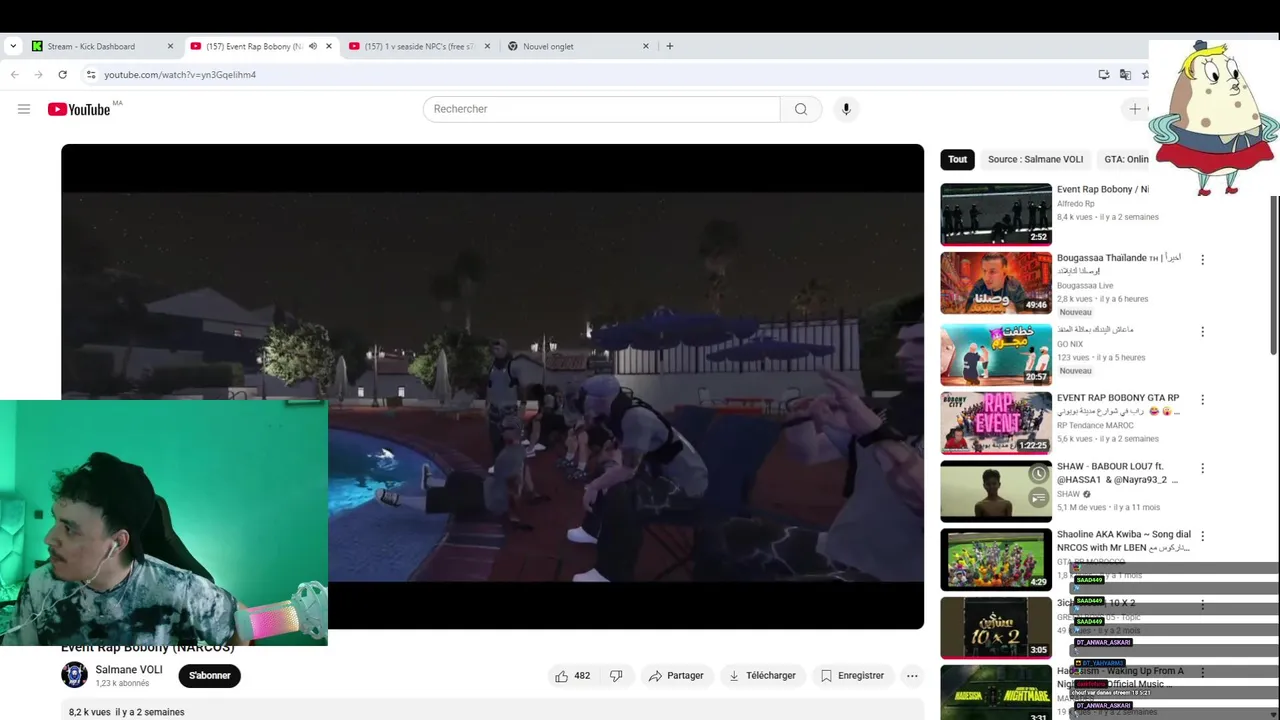Click the GO NIX channel name
Viewport: 1280px width, 720px height.
point(1070,344)
